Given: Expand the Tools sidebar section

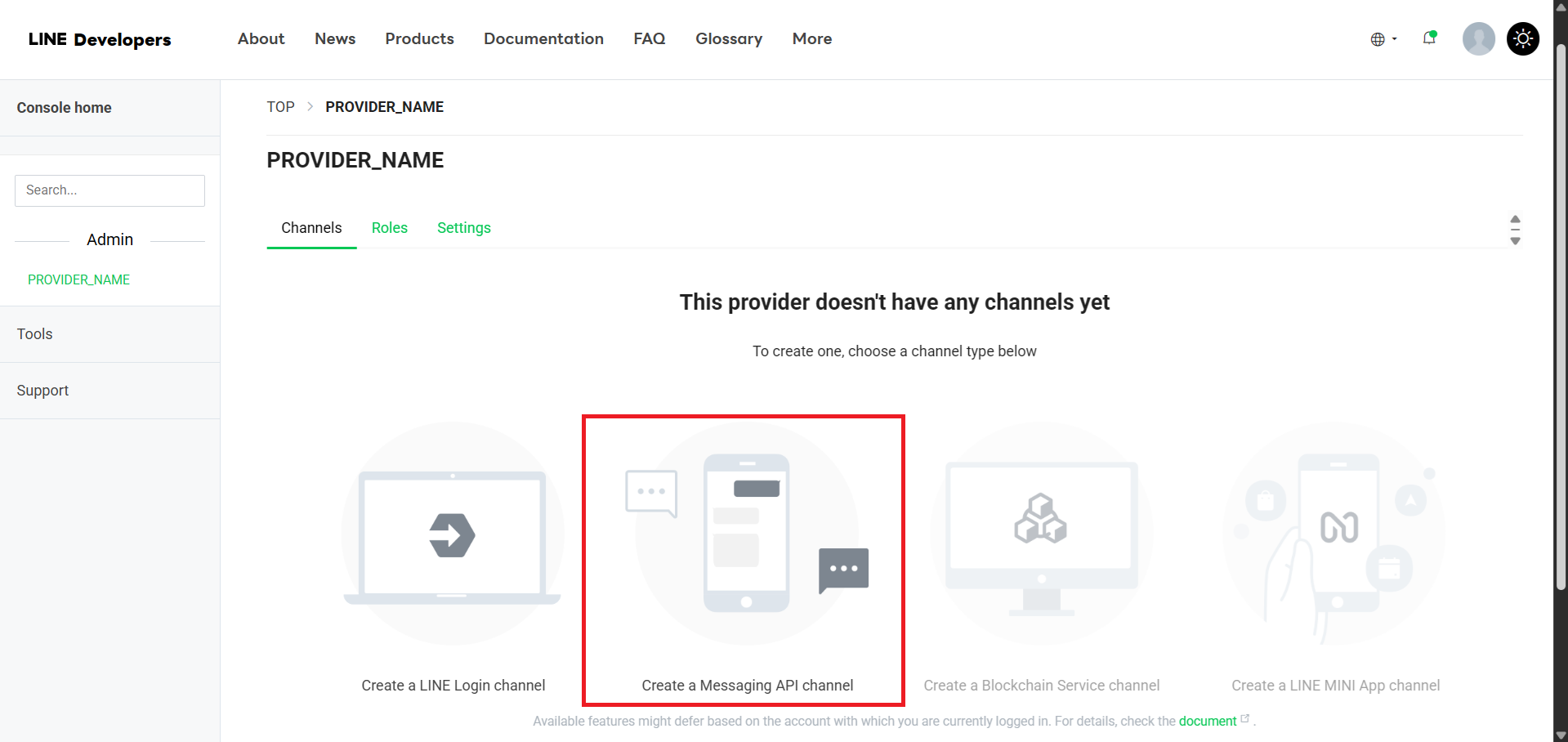Looking at the screenshot, I should 35,334.
